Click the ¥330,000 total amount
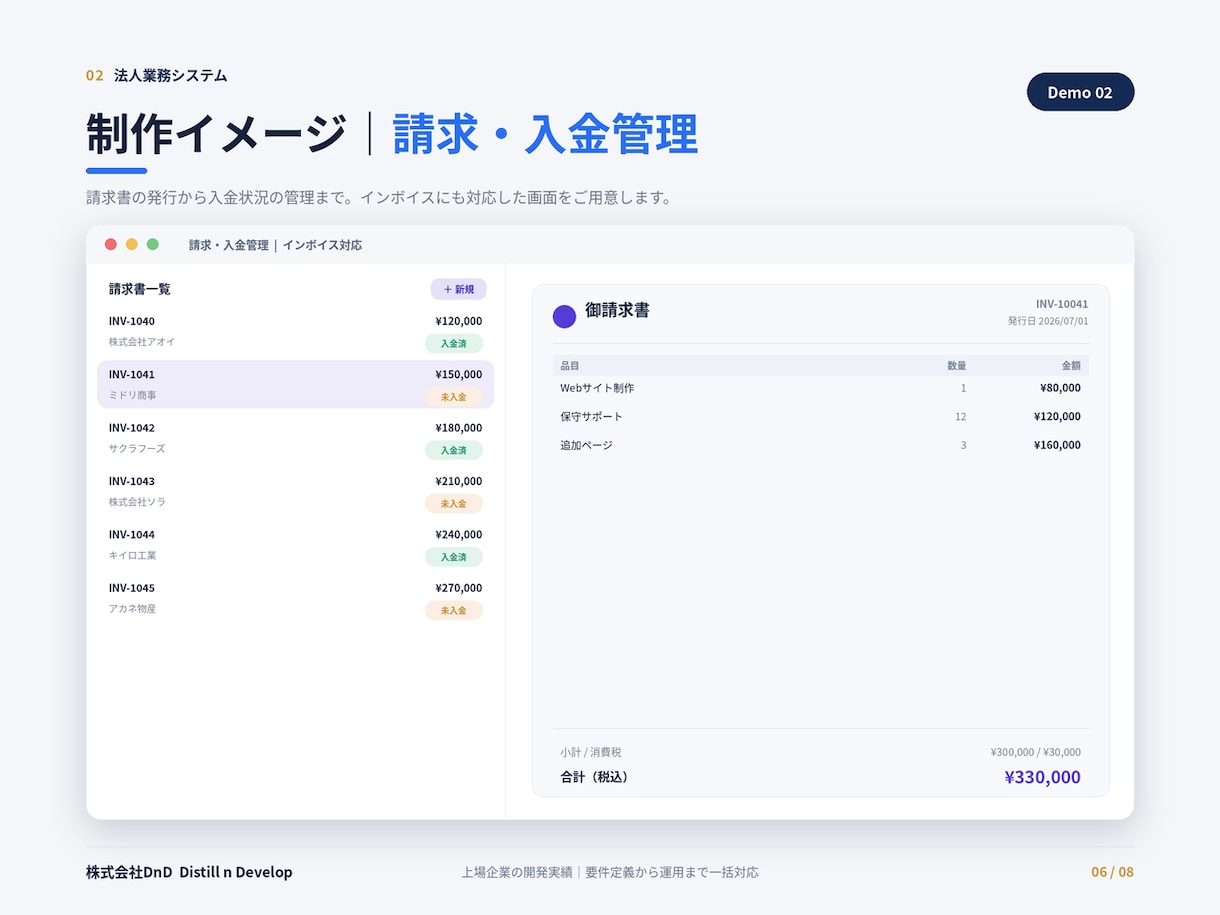 [1043, 777]
